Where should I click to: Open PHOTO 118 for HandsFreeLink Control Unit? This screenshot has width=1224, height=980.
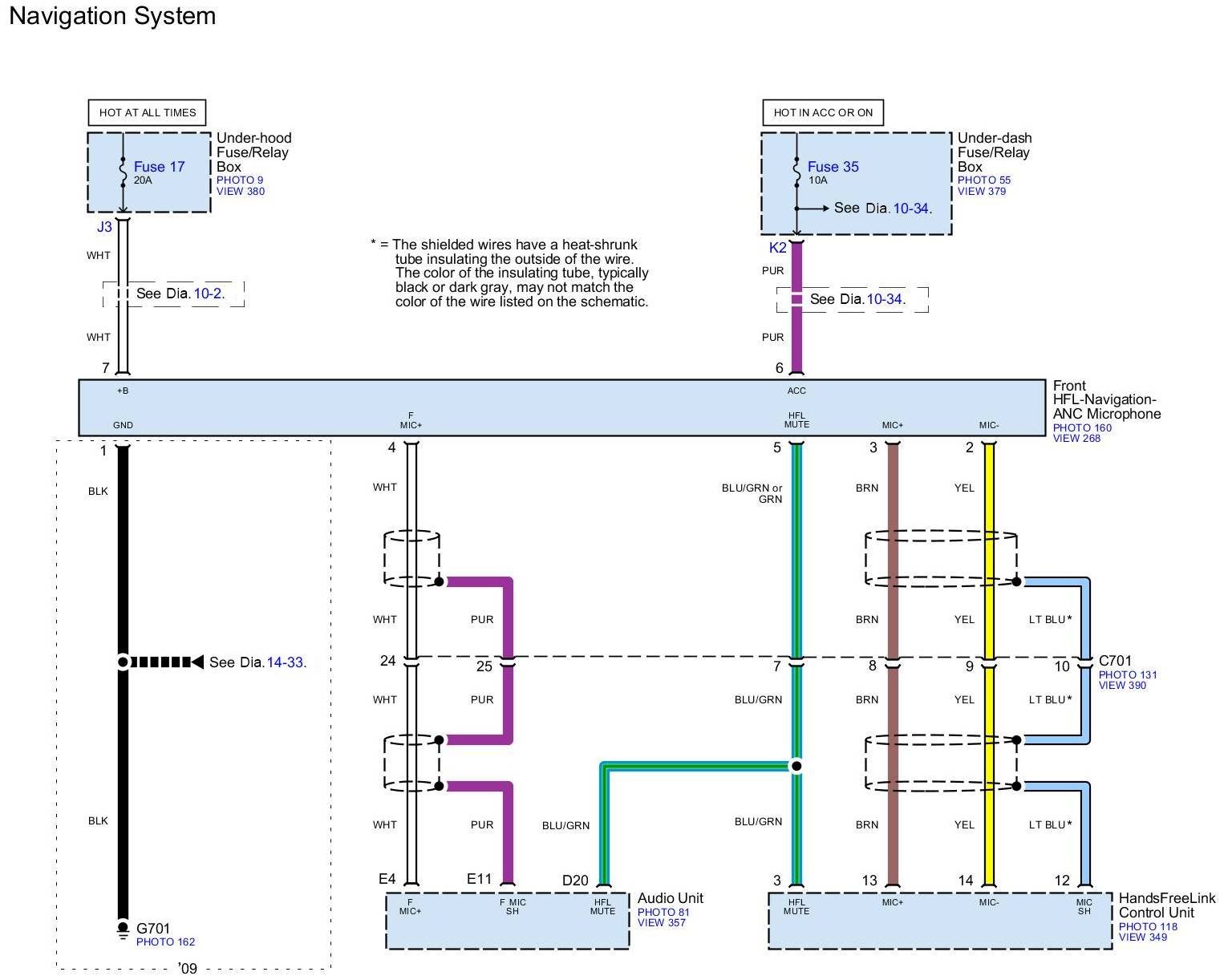click(x=1148, y=927)
